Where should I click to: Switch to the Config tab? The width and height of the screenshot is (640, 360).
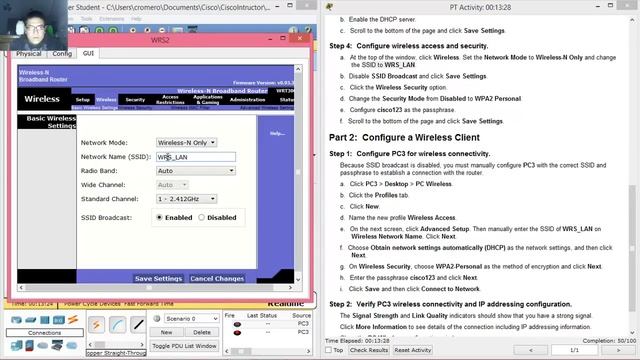[62, 53]
